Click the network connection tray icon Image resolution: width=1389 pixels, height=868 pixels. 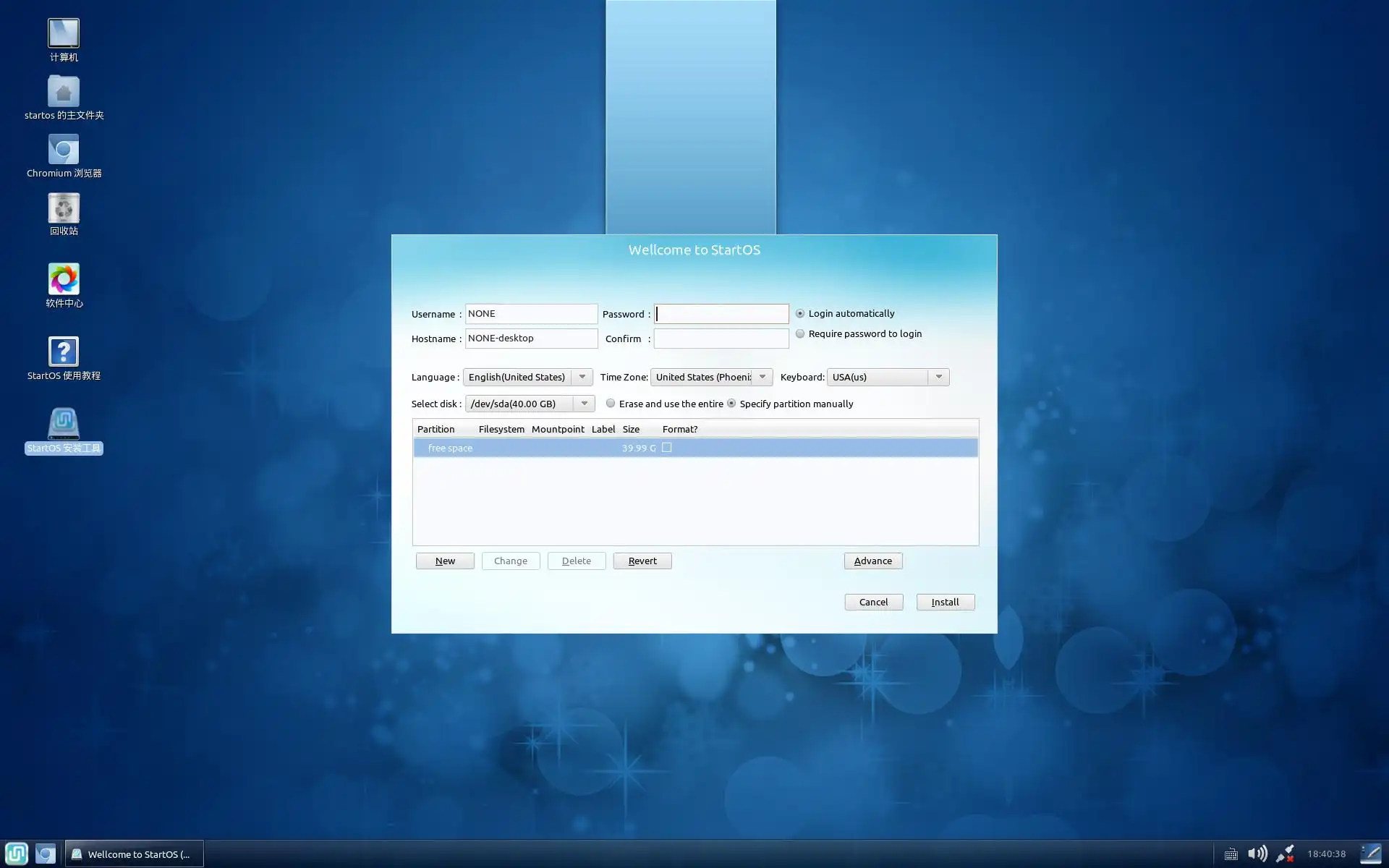[x=1285, y=854]
